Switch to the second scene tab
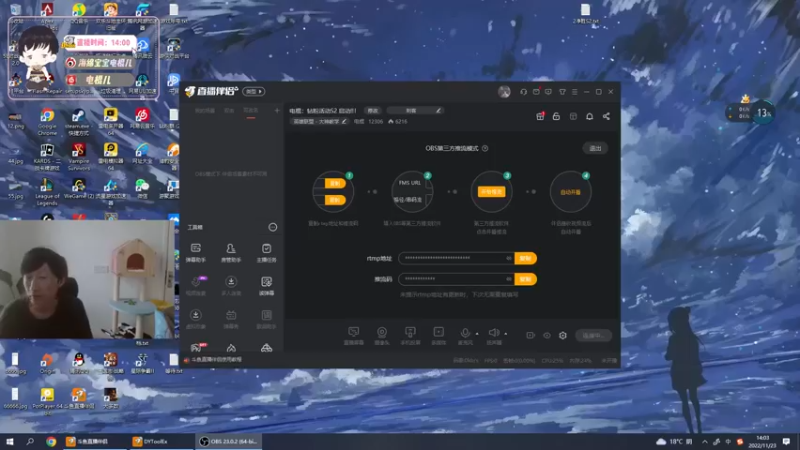 tap(230, 111)
